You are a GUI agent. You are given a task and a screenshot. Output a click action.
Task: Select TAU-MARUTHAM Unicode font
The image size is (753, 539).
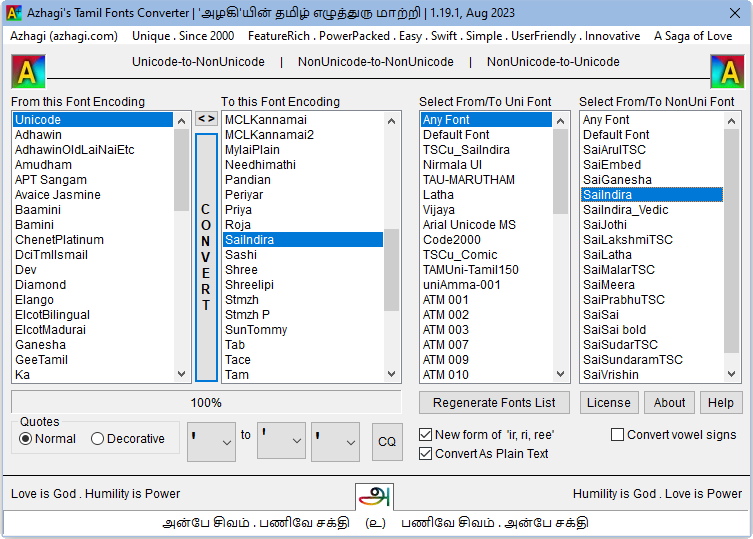486,180
